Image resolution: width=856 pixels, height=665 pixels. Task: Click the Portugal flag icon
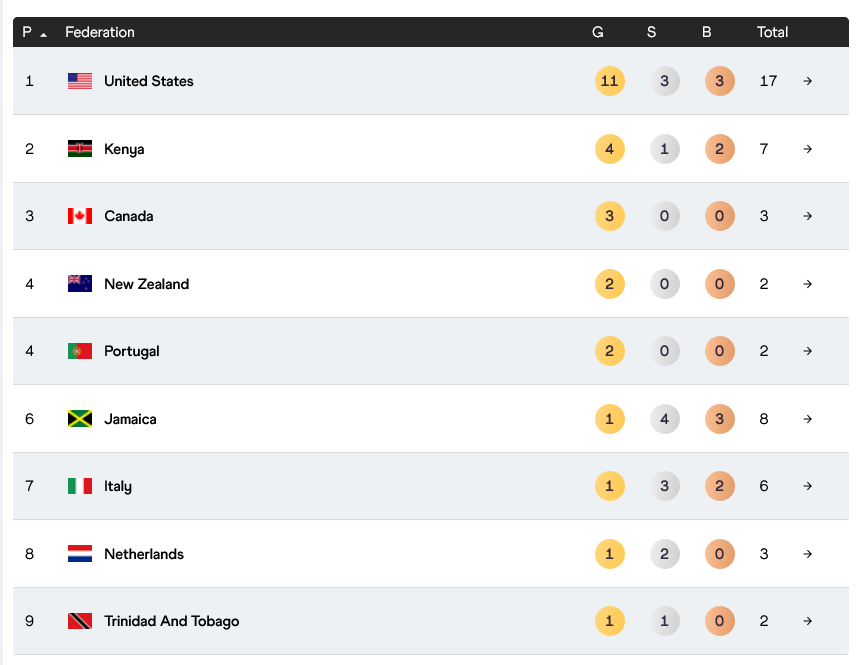[80, 351]
